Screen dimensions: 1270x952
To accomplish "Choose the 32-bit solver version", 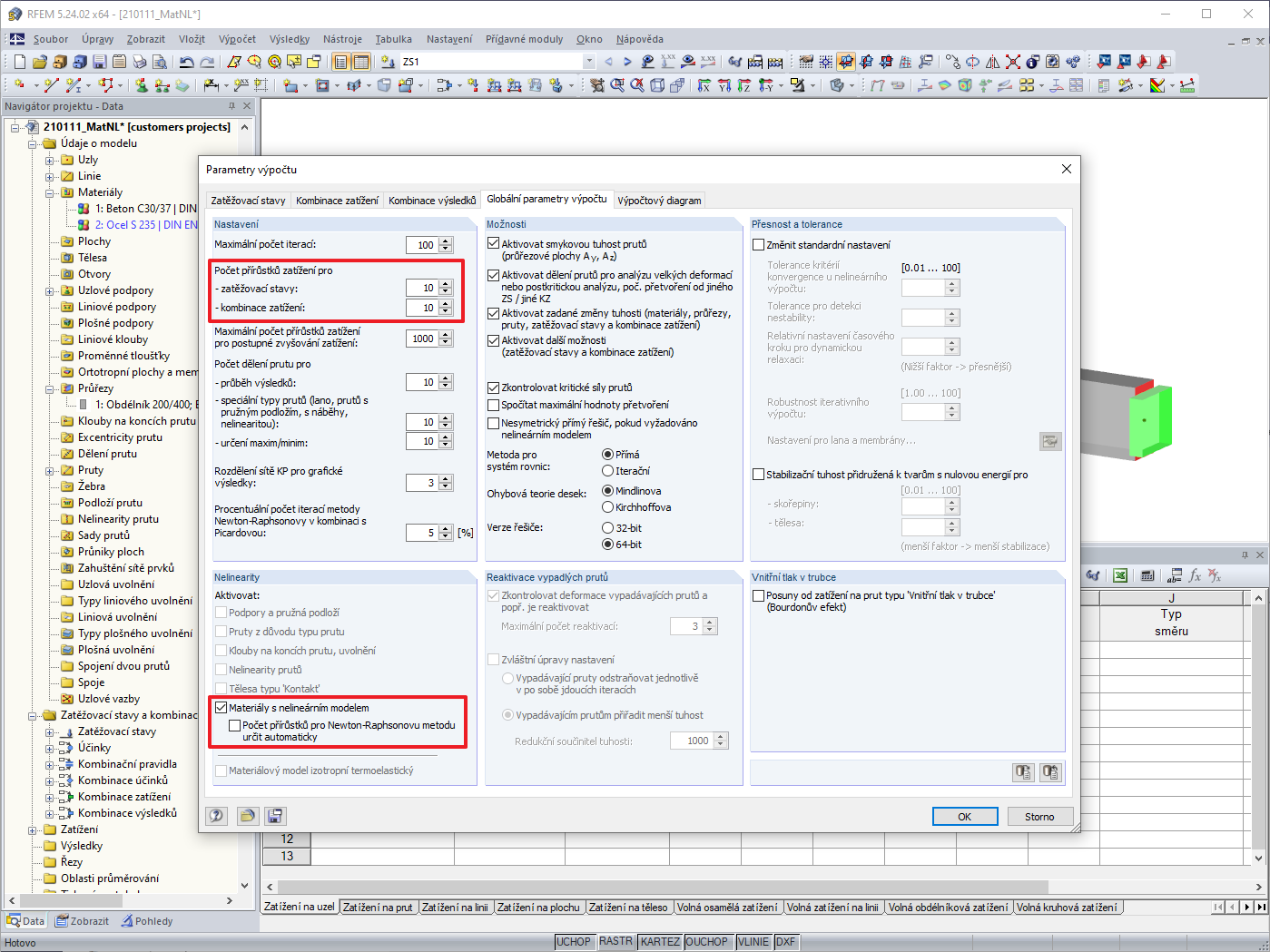I will pos(608,527).
